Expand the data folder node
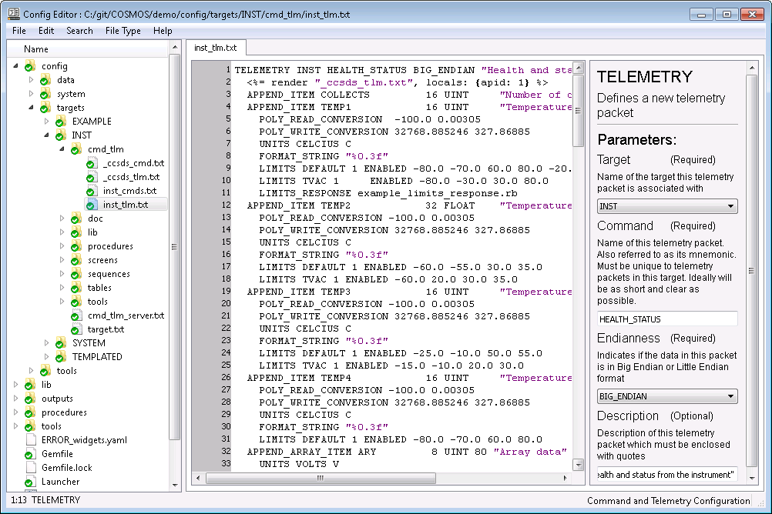Viewport: 772px width, 514px height. point(31,79)
